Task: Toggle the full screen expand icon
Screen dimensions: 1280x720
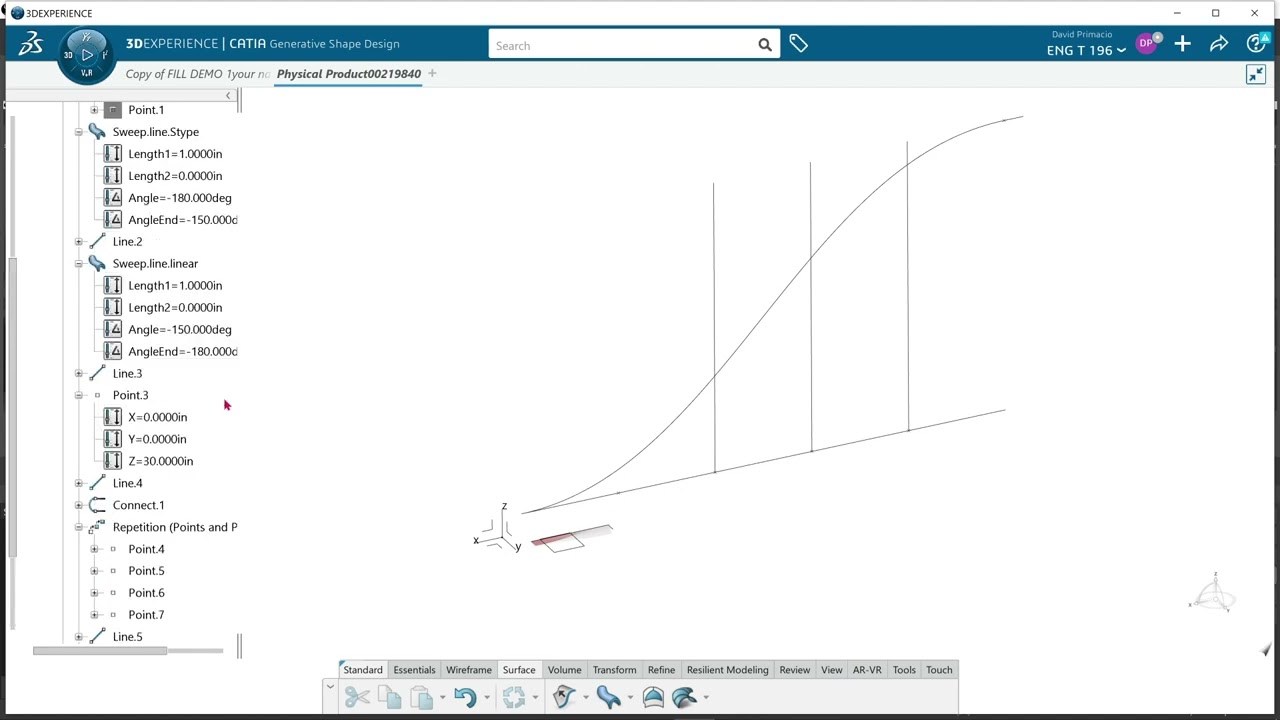Action: pos(1256,75)
